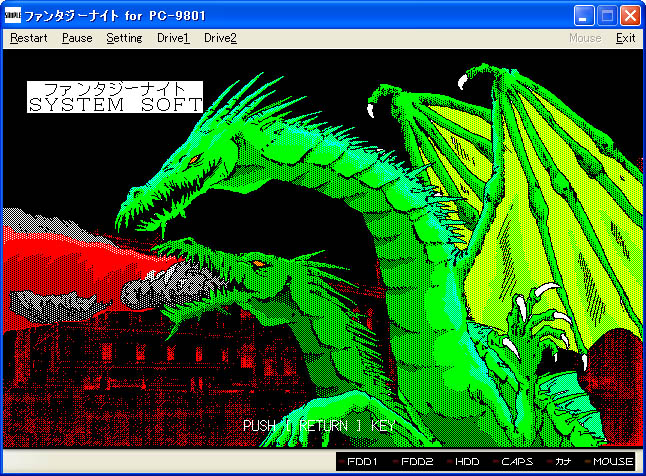The image size is (646, 476).
Task: Click the grayed Mouse menu item
Action: pyautogui.click(x=585, y=38)
